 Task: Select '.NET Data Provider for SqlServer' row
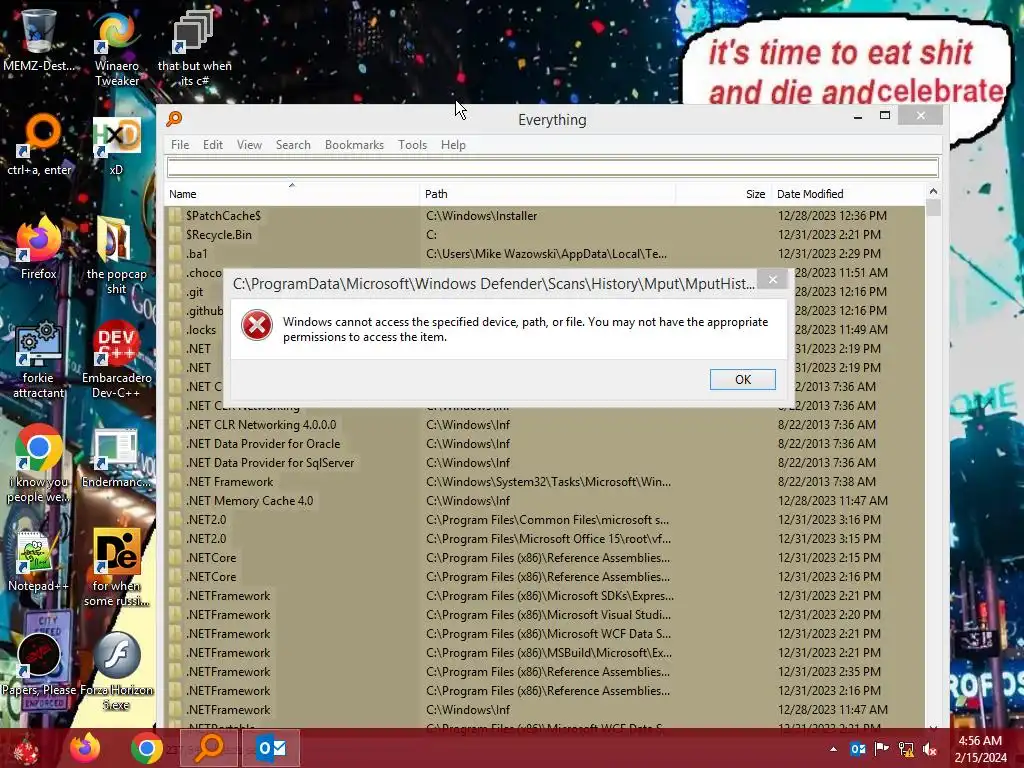[545, 462]
